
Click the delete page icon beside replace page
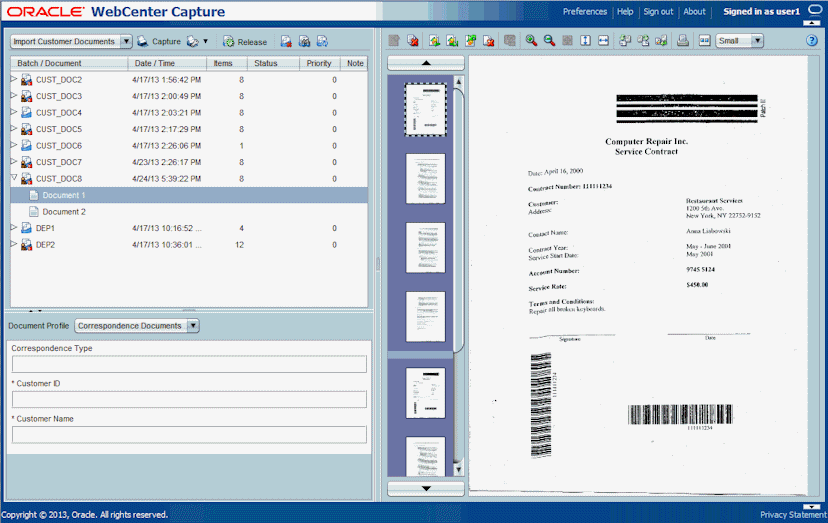click(x=488, y=41)
